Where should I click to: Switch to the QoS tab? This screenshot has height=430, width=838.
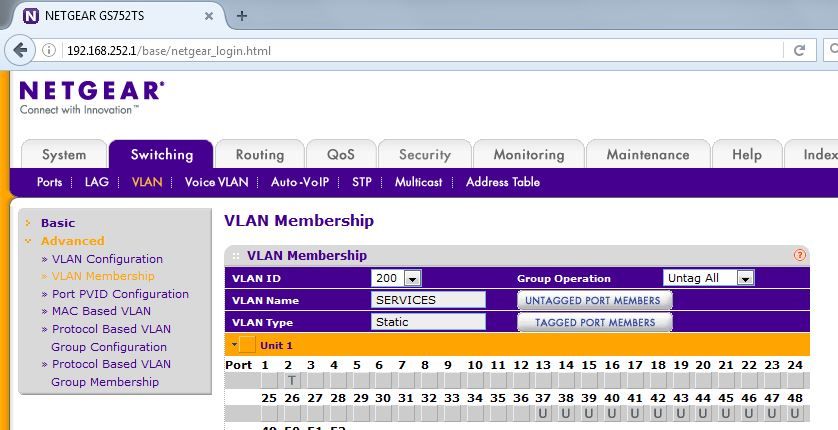pyautogui.click(x=341, y=155)
